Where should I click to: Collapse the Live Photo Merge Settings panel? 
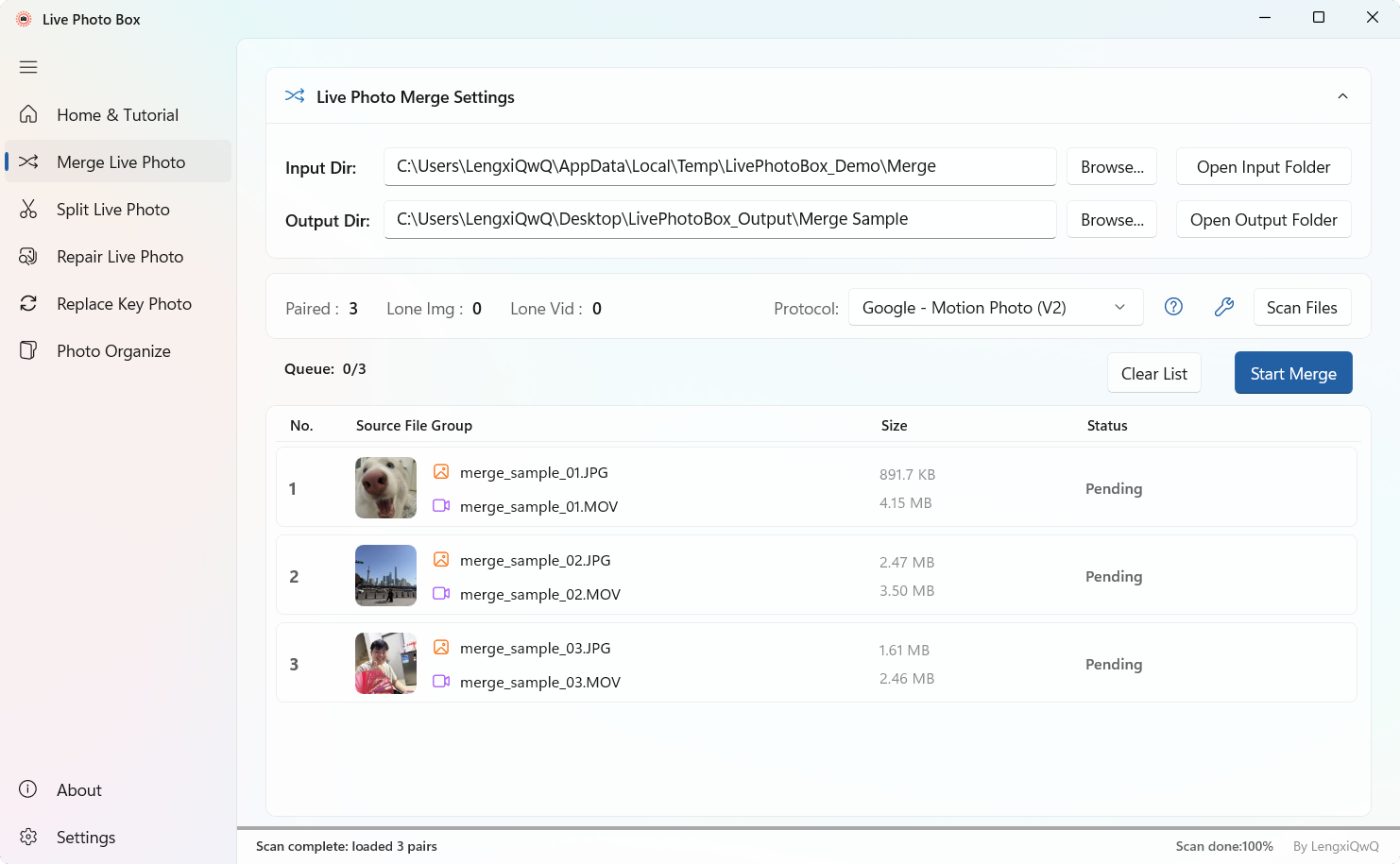tap(1342, 96)
